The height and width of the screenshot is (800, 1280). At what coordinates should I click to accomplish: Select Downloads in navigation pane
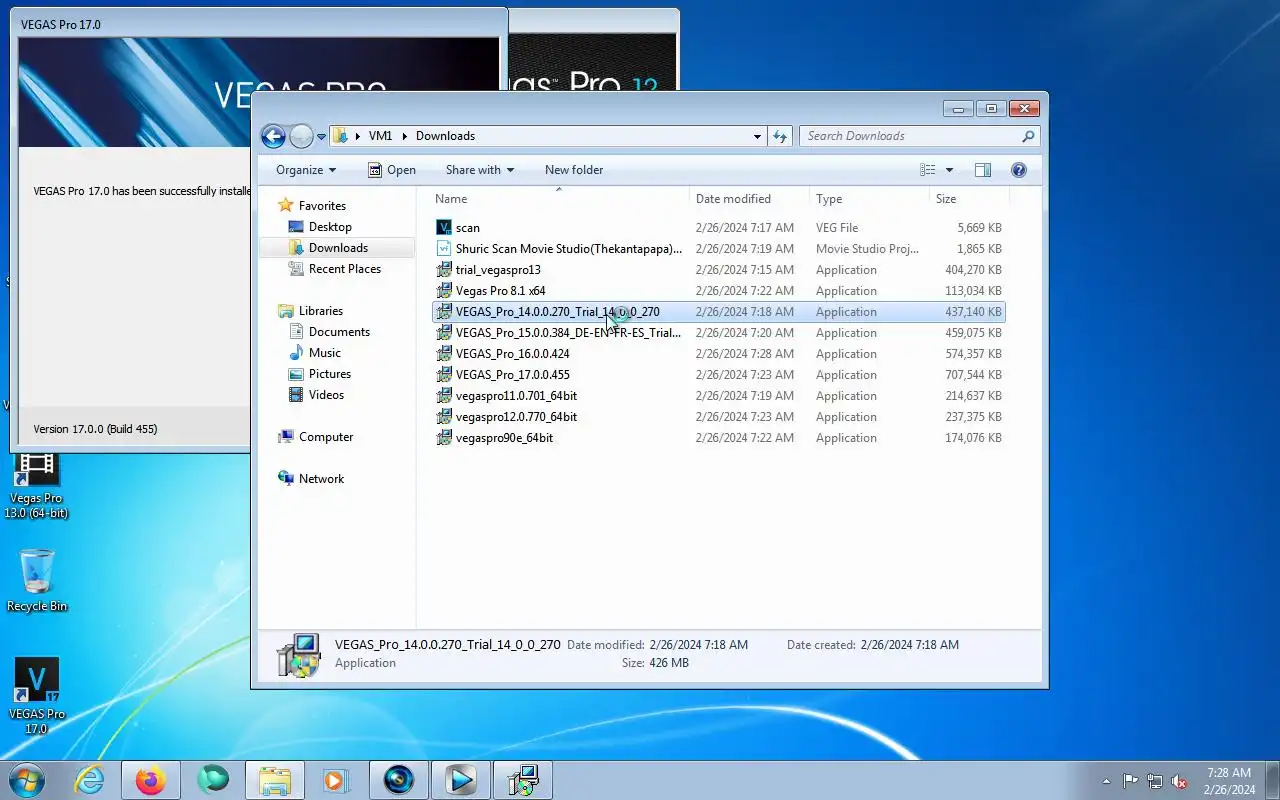coord(338,248)
